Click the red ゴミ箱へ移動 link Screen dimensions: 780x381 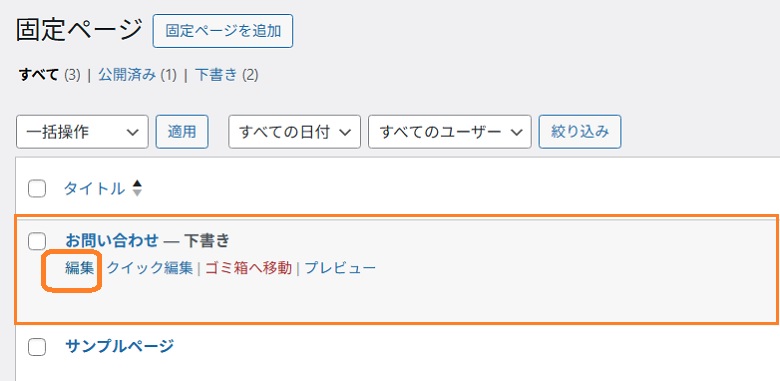(249, 269)
